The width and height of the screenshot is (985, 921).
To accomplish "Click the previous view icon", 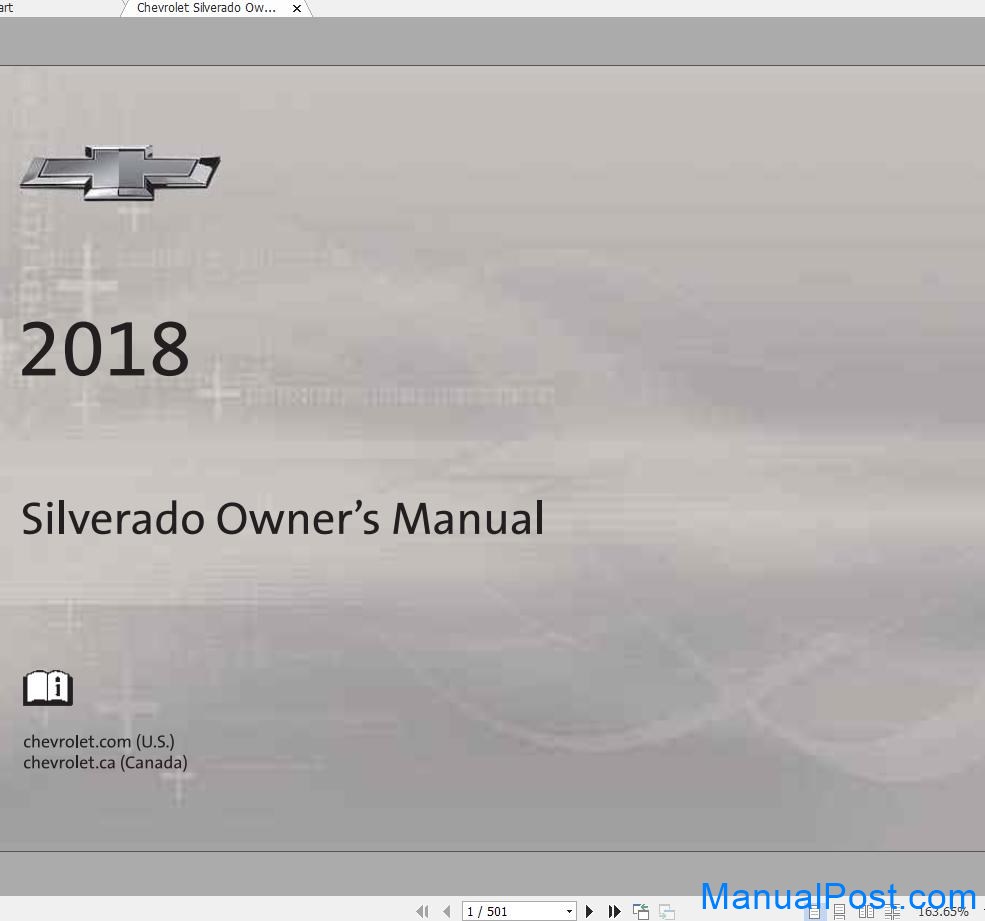I will (641, 911).
